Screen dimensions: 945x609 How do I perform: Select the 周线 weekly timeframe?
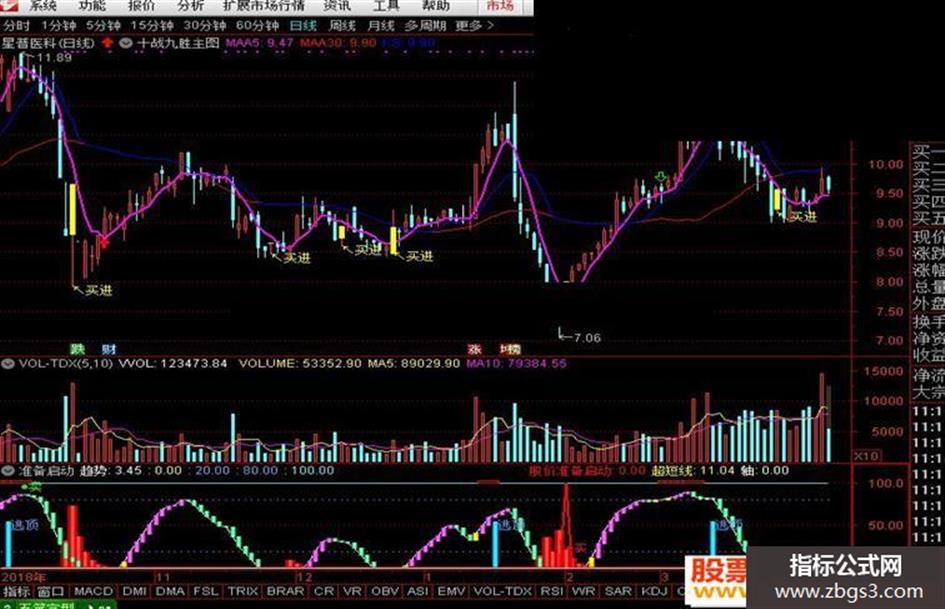pos(342,25)
